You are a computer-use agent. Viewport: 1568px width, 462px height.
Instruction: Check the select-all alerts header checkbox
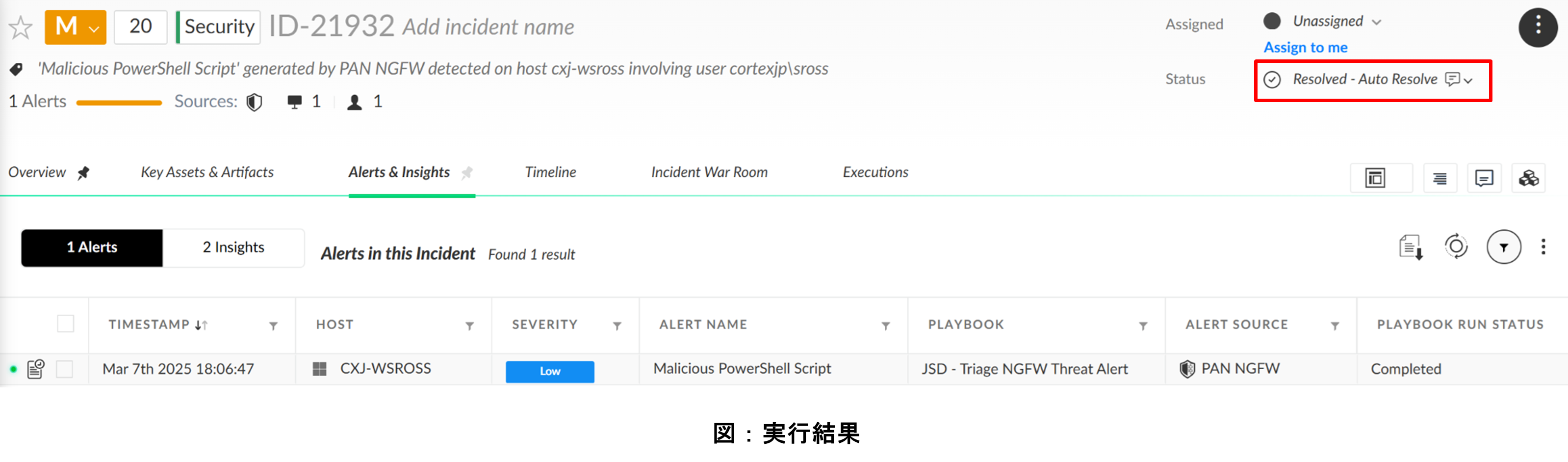(x=65, y=324)
